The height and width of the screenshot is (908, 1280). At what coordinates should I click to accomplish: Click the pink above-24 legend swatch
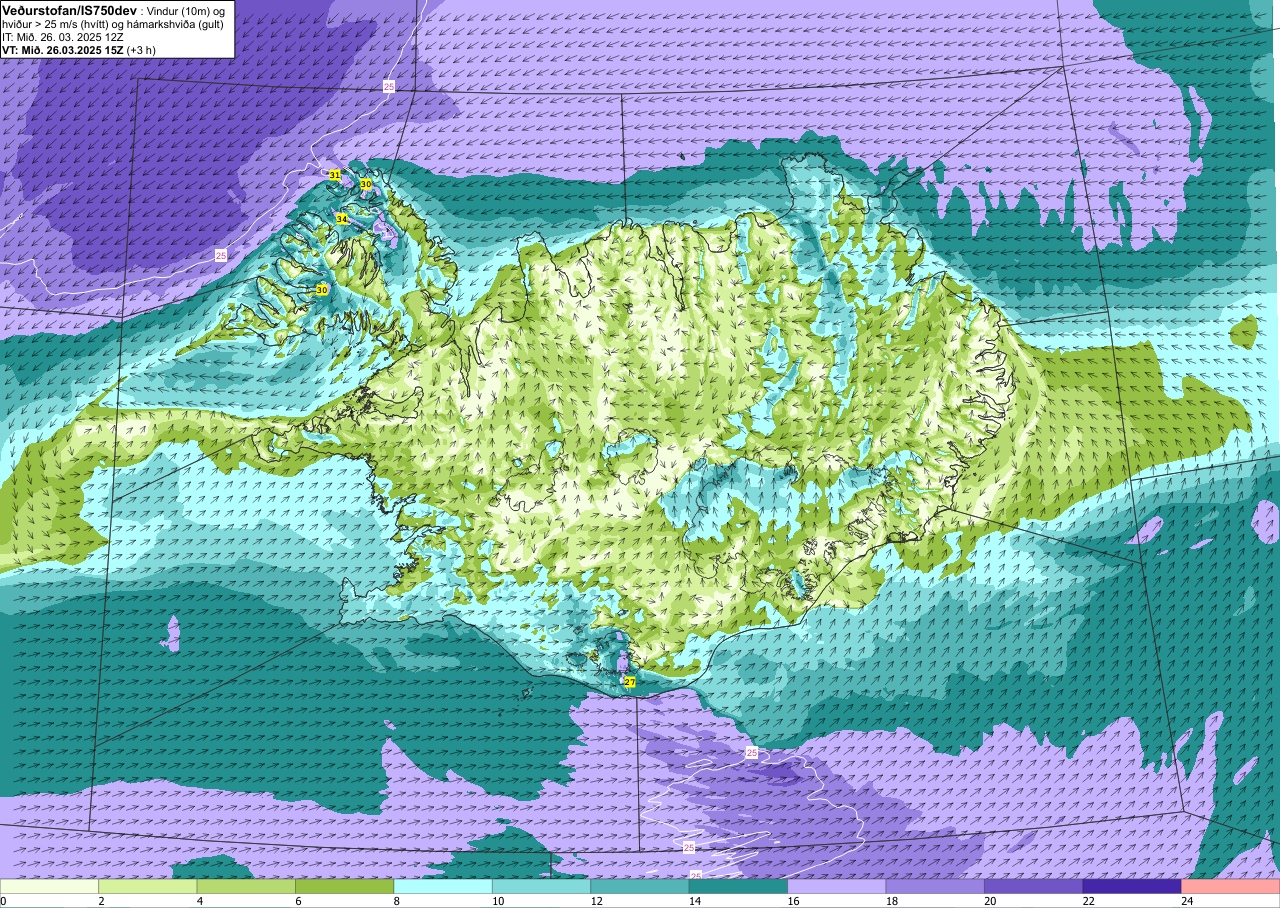pos(1231,886)
